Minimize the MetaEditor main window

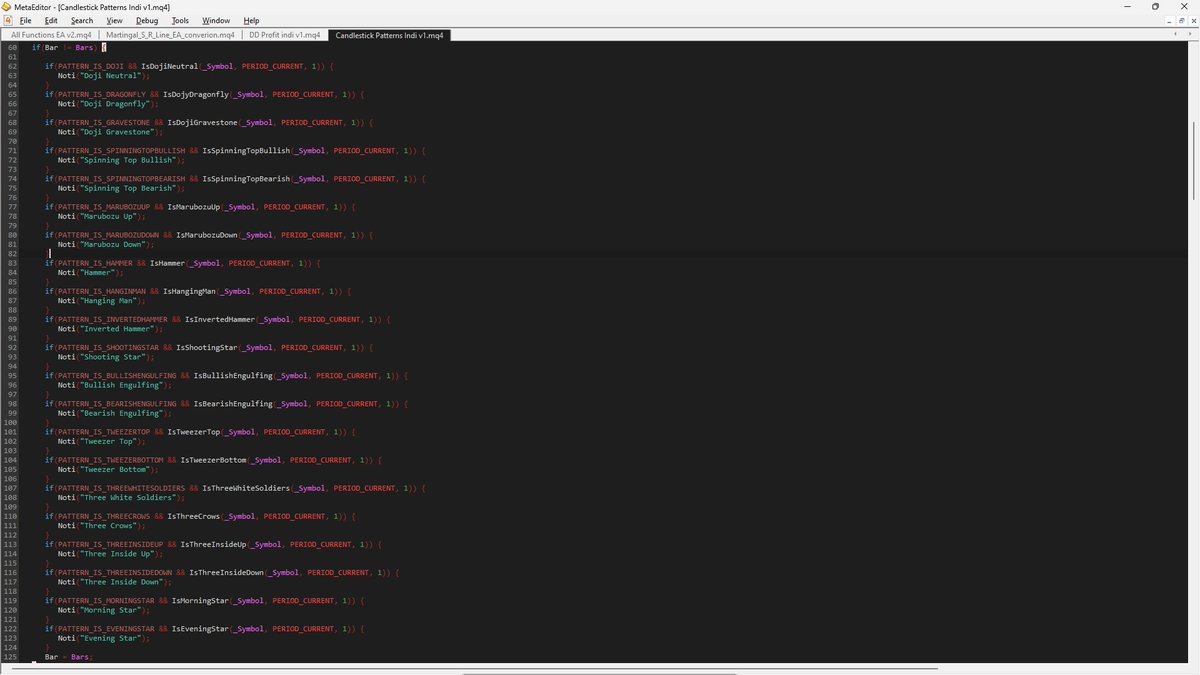click(1127, 6)
